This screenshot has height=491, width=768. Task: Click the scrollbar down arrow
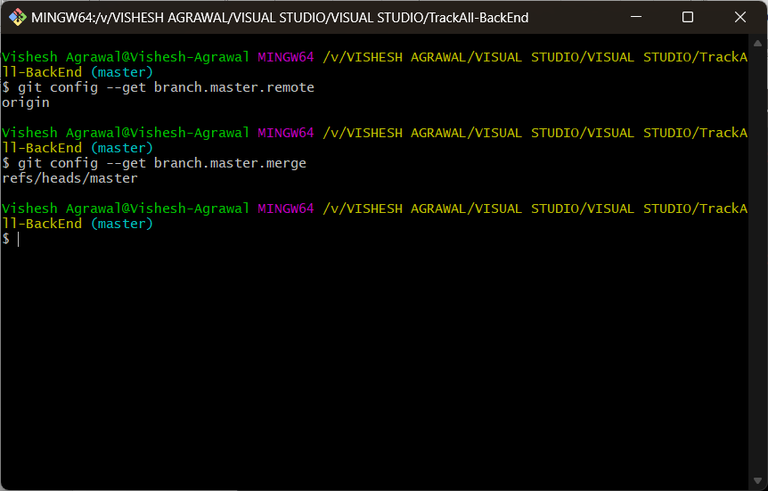[x=758, y=480]
